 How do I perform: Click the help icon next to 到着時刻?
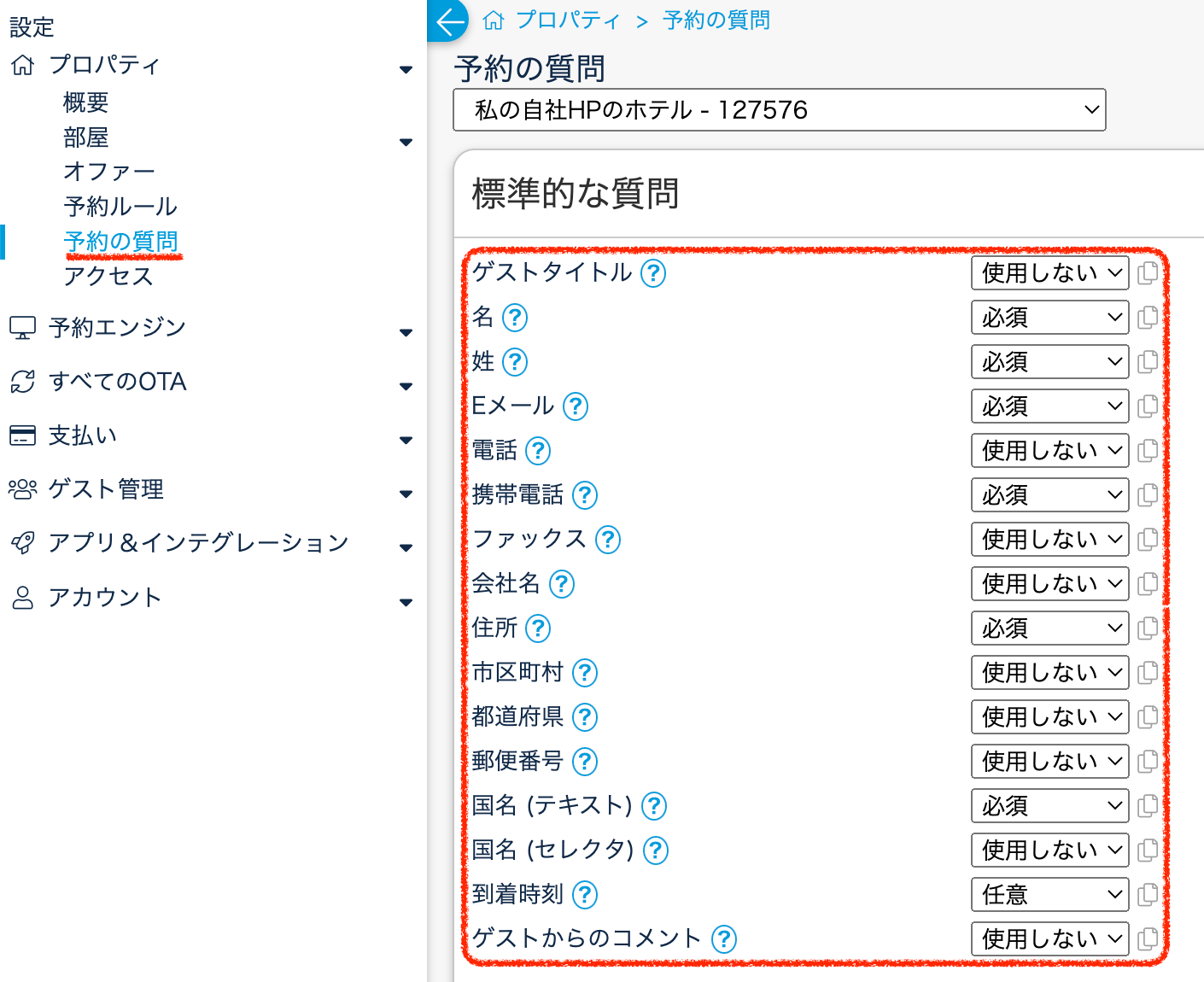click(585, 895)
